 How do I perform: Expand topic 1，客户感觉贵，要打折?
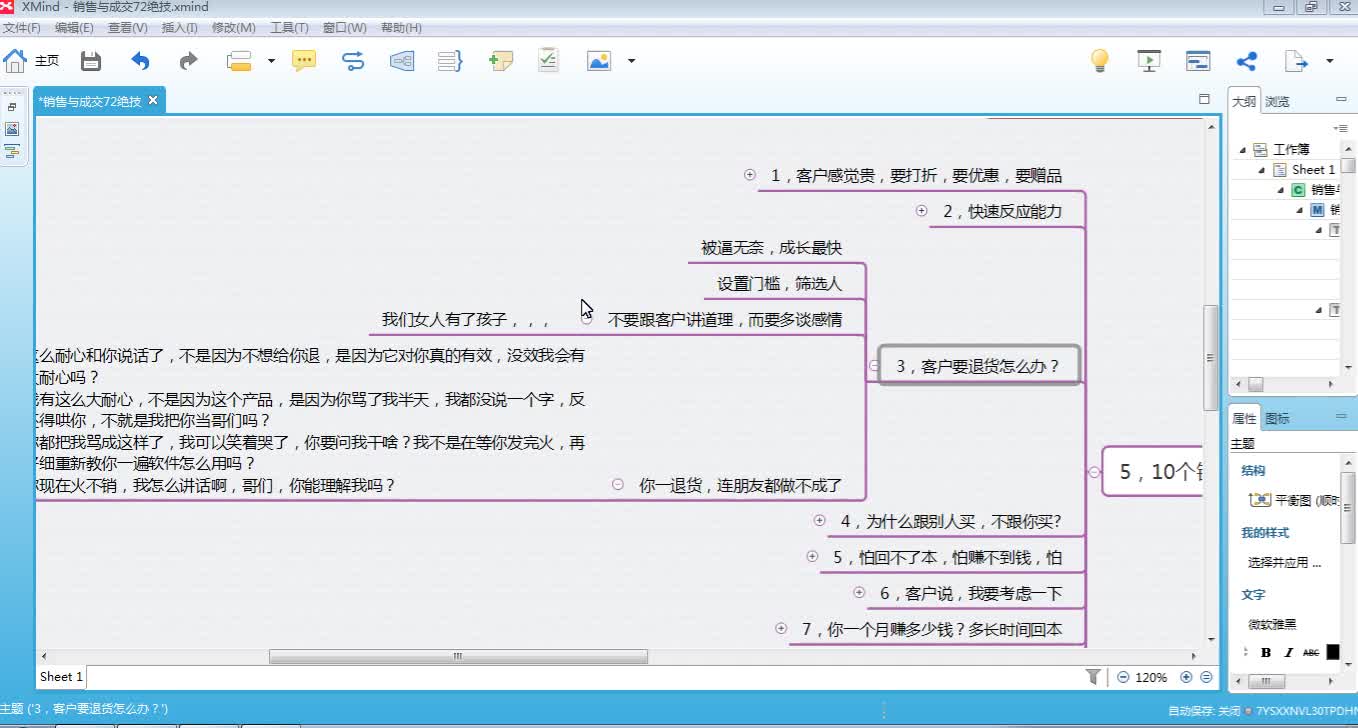(x=750, y=175)
